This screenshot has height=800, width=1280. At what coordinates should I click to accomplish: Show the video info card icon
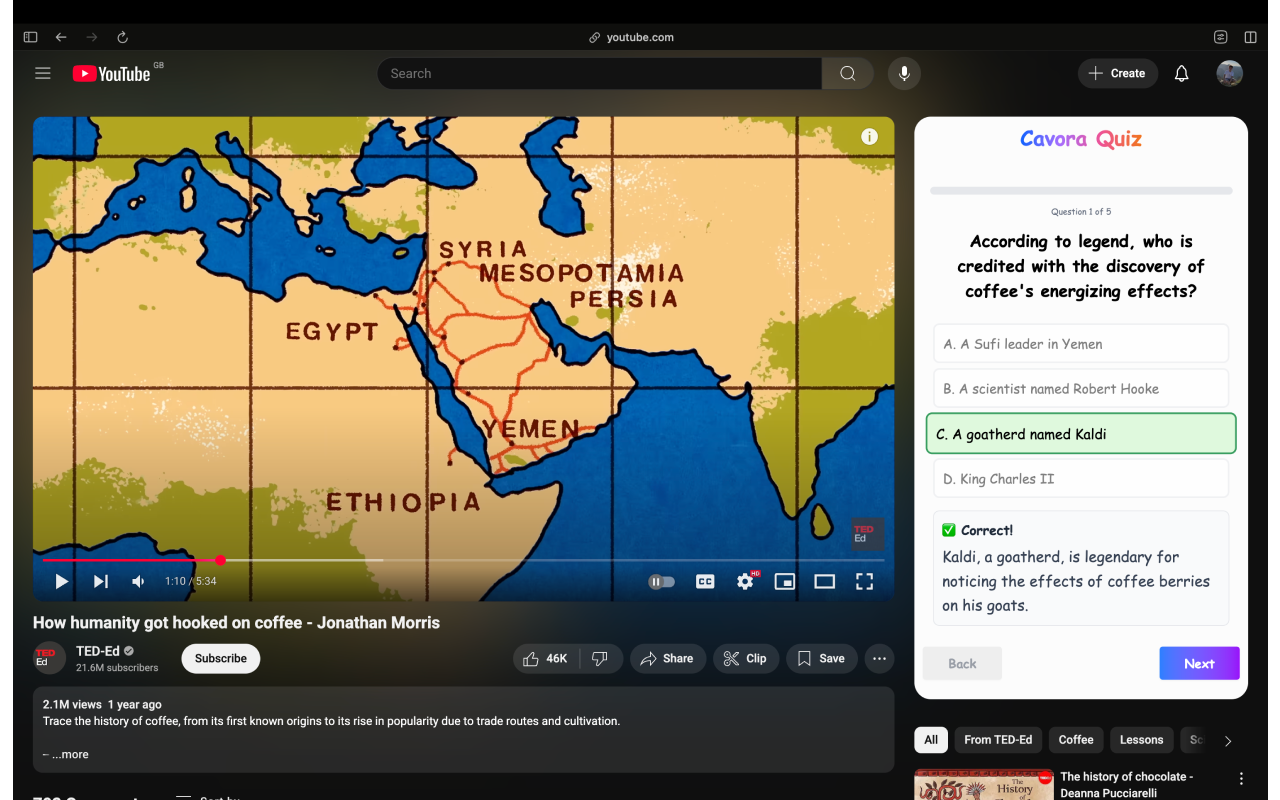click(869, 137)
